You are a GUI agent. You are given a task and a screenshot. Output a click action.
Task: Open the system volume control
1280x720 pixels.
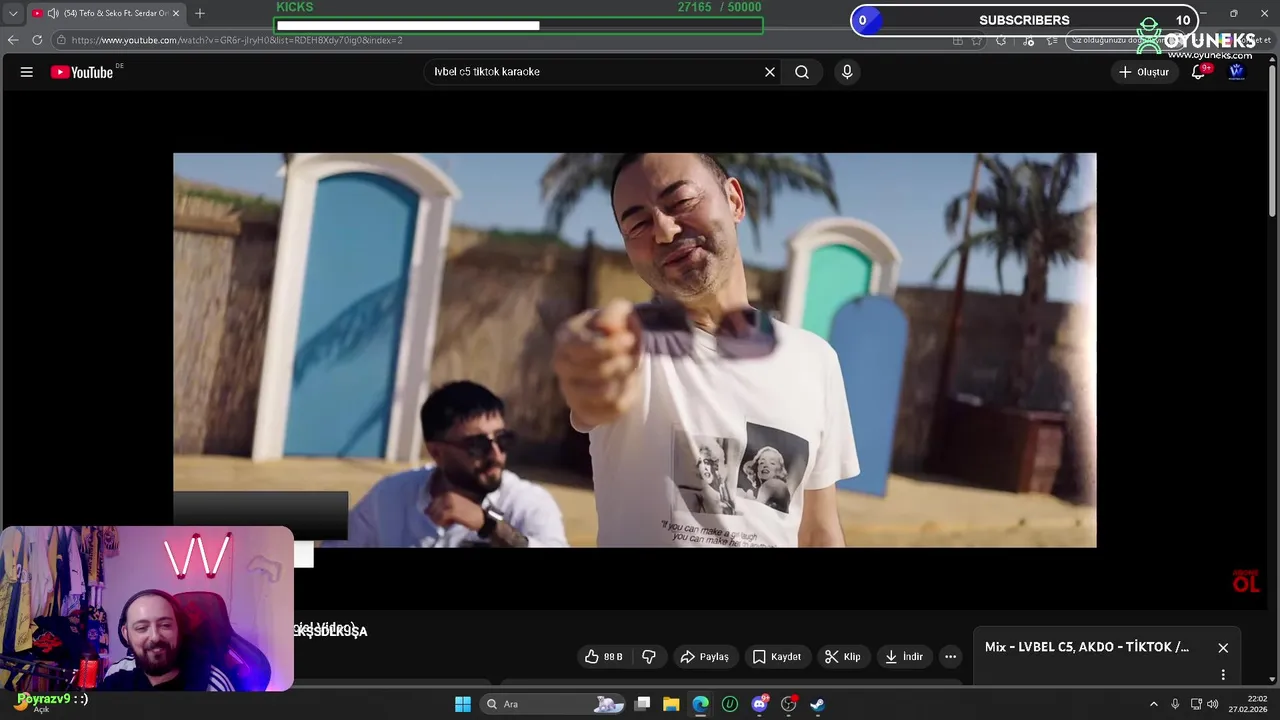[x=1212, y=704]
